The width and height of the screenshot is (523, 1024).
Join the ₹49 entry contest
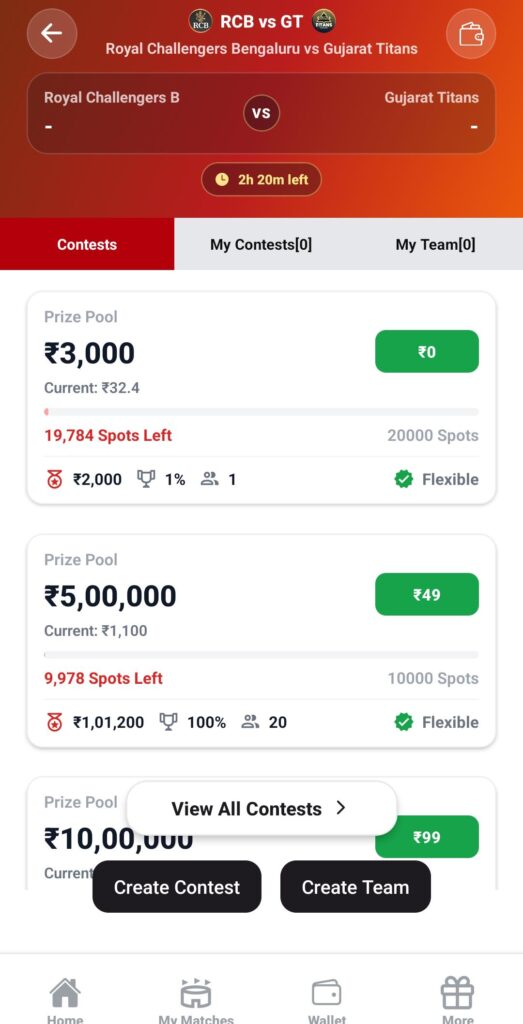[x=426, y=594]
